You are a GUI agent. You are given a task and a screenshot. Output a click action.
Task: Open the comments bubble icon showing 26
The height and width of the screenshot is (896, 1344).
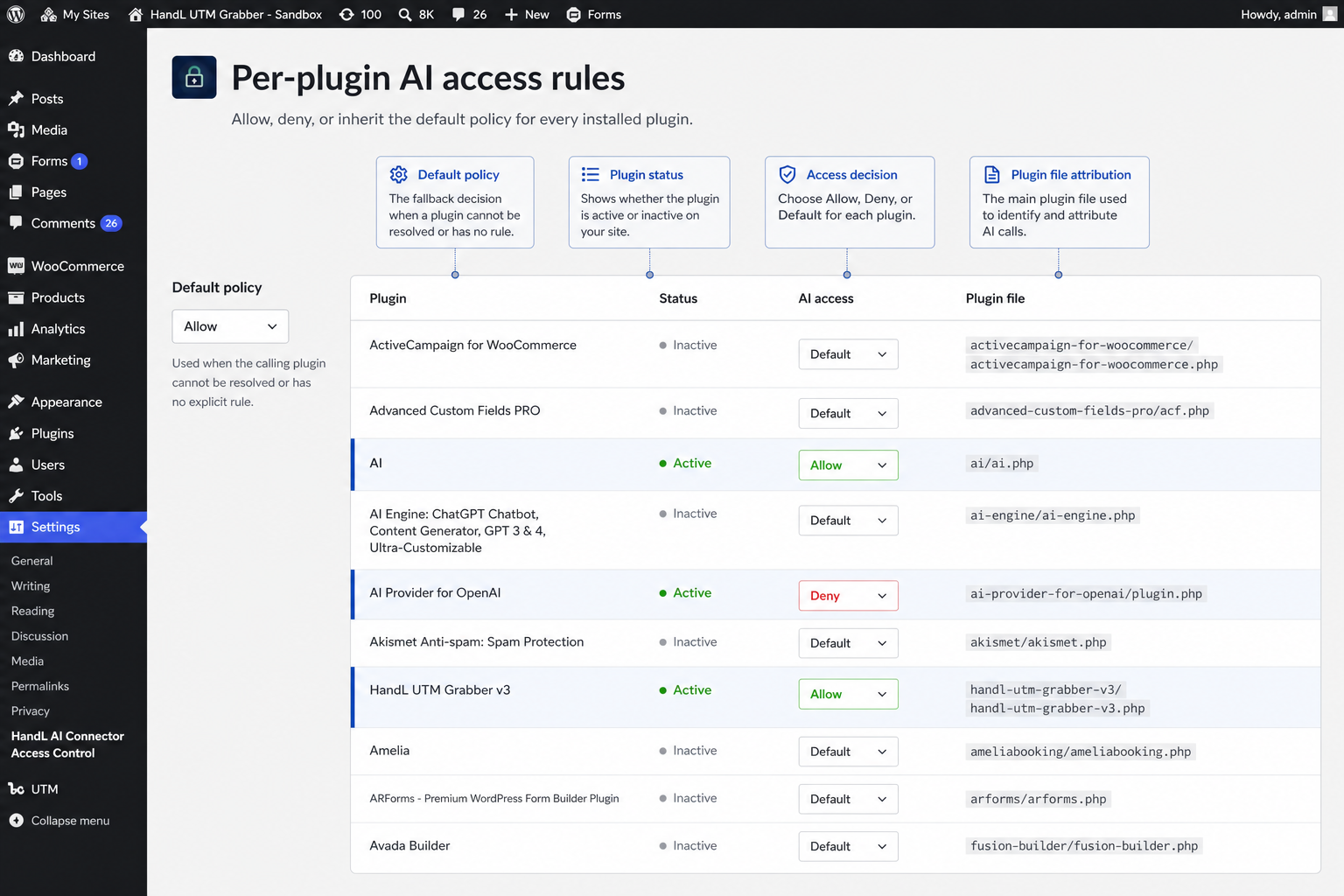[x=458, y=14]
